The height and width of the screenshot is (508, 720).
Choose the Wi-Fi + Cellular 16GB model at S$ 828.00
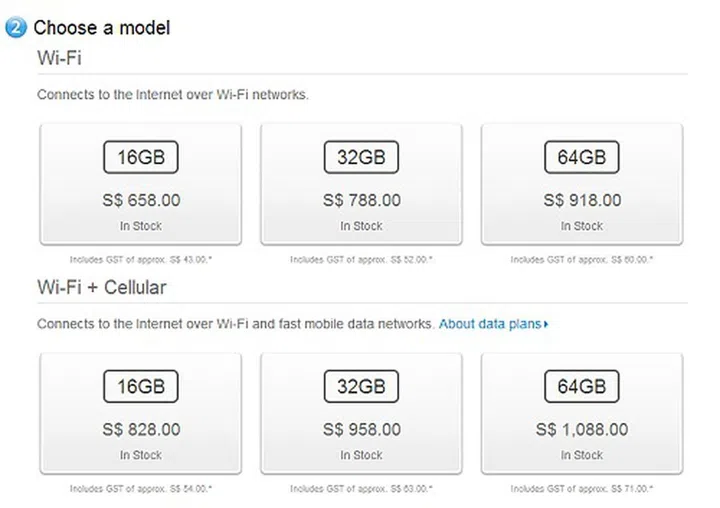click(141, 413)
